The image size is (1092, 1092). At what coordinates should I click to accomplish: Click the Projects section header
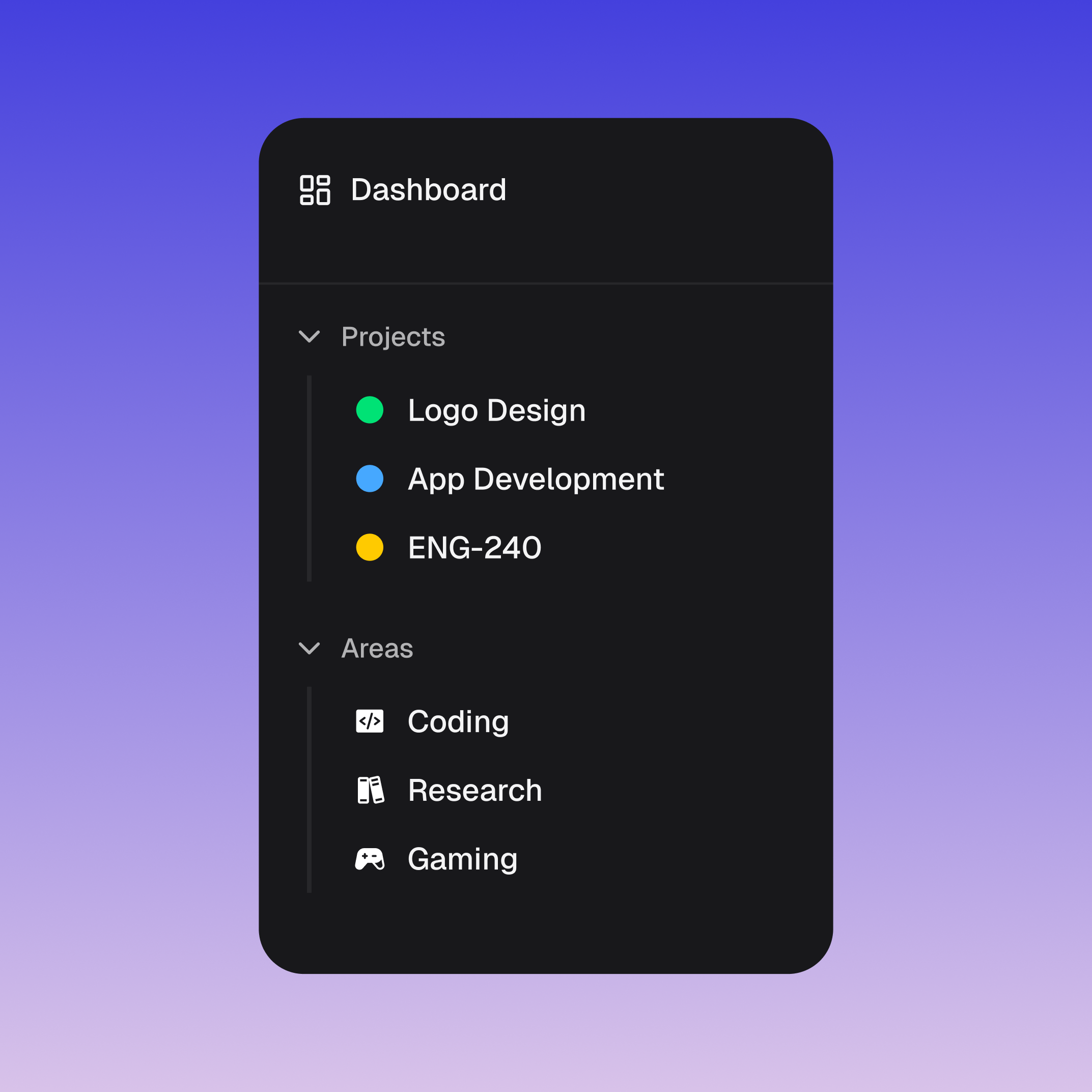(x=394, y=338)
